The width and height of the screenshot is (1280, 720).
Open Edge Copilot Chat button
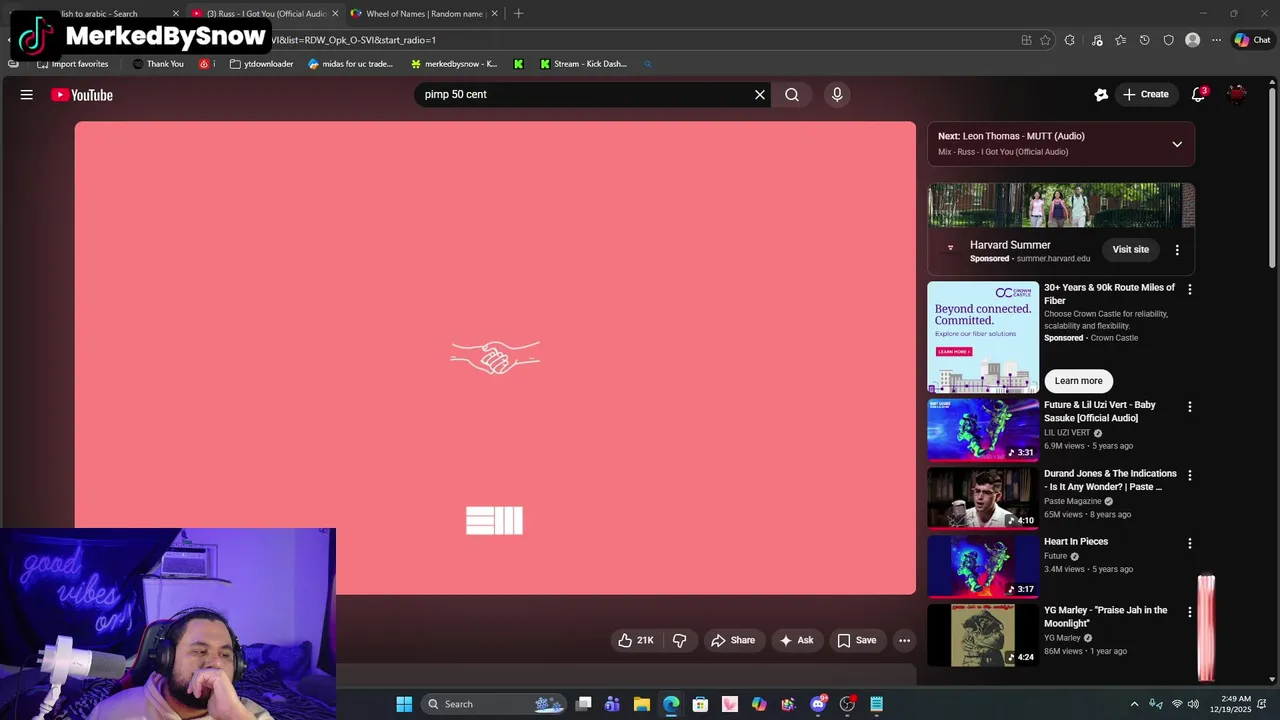(x=1252, y=40)
